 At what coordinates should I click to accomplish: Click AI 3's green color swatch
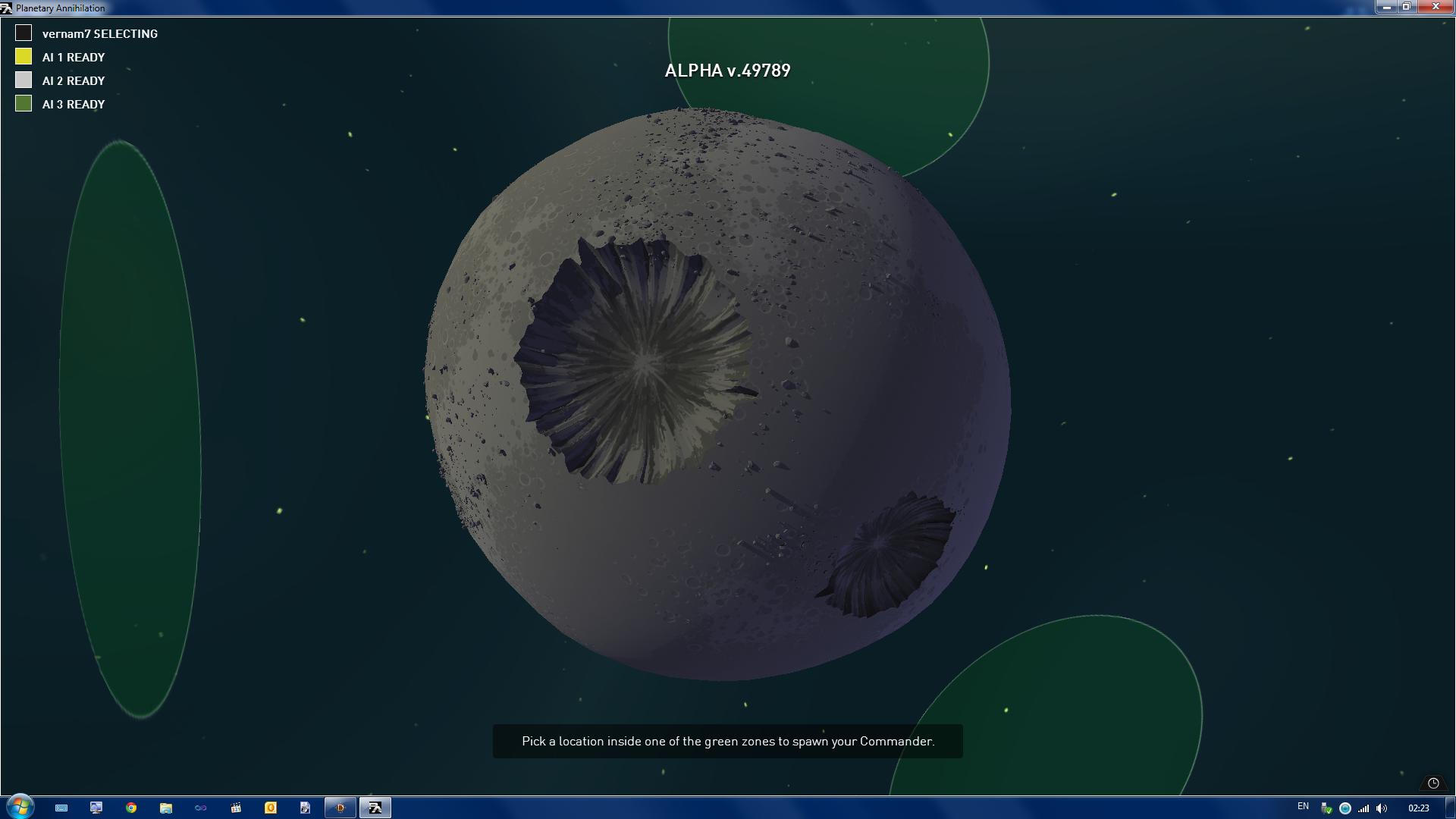[x=24, y=103]
